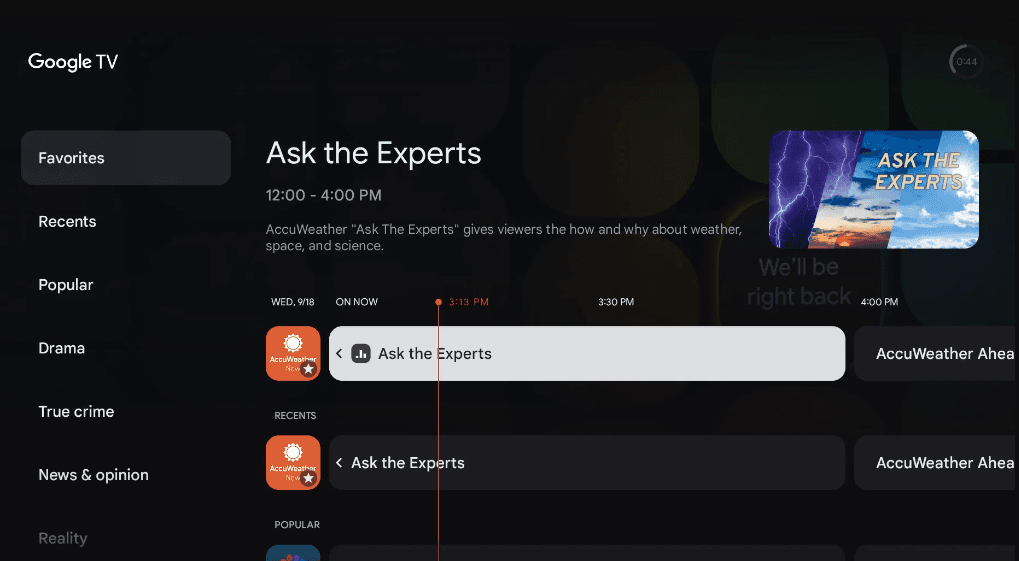Select AccuWeather Ahead in the Recents row

936,462
